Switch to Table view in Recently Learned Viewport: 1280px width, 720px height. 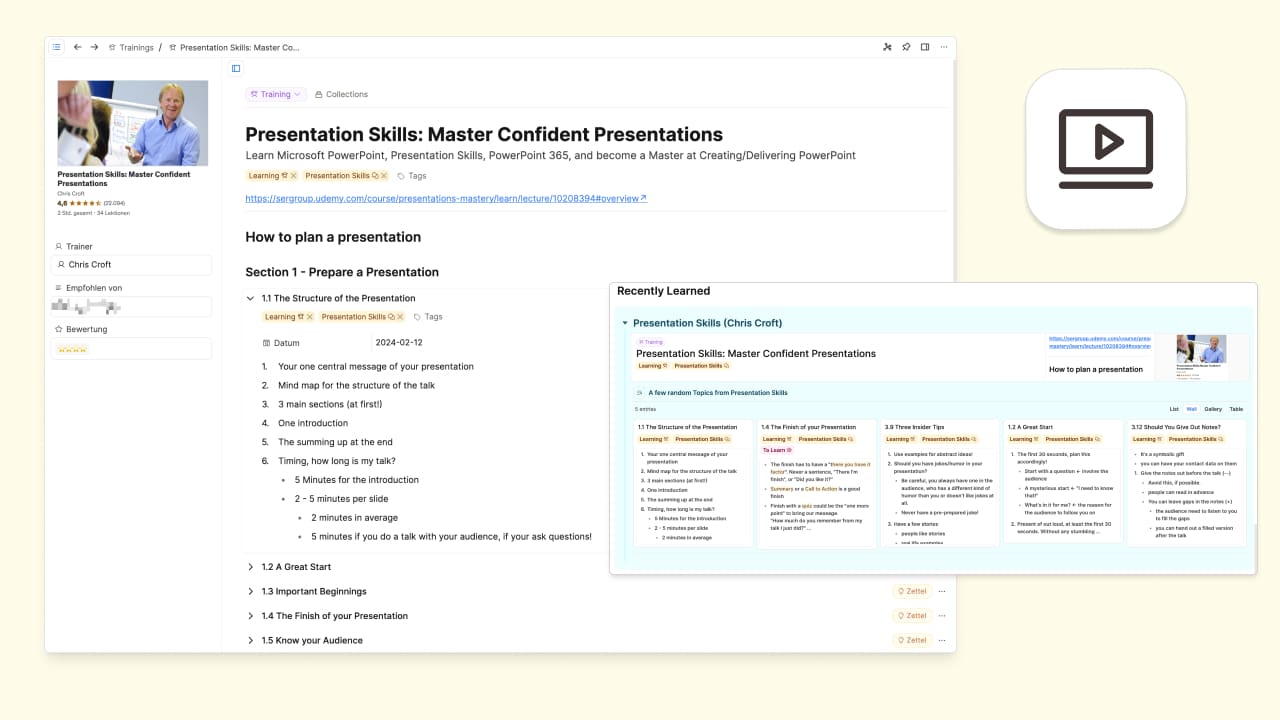click(x=1236, y=409)
